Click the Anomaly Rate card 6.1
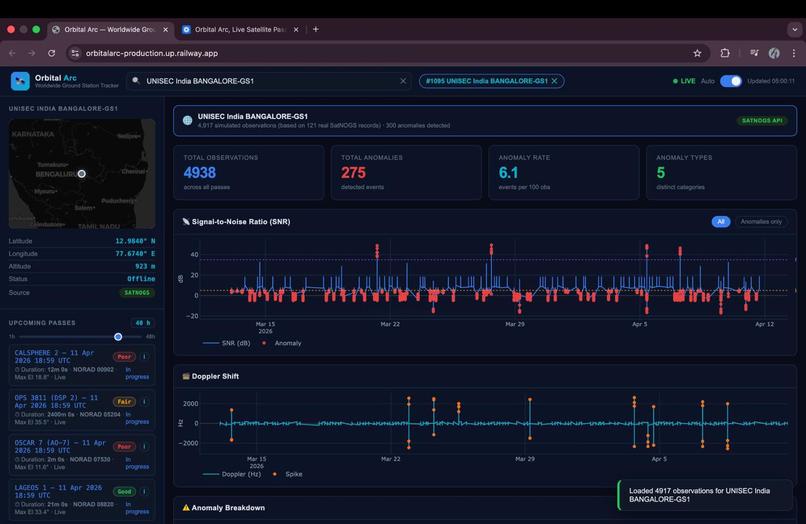This screenshot has height=524, width=806. tap(564, 172)
